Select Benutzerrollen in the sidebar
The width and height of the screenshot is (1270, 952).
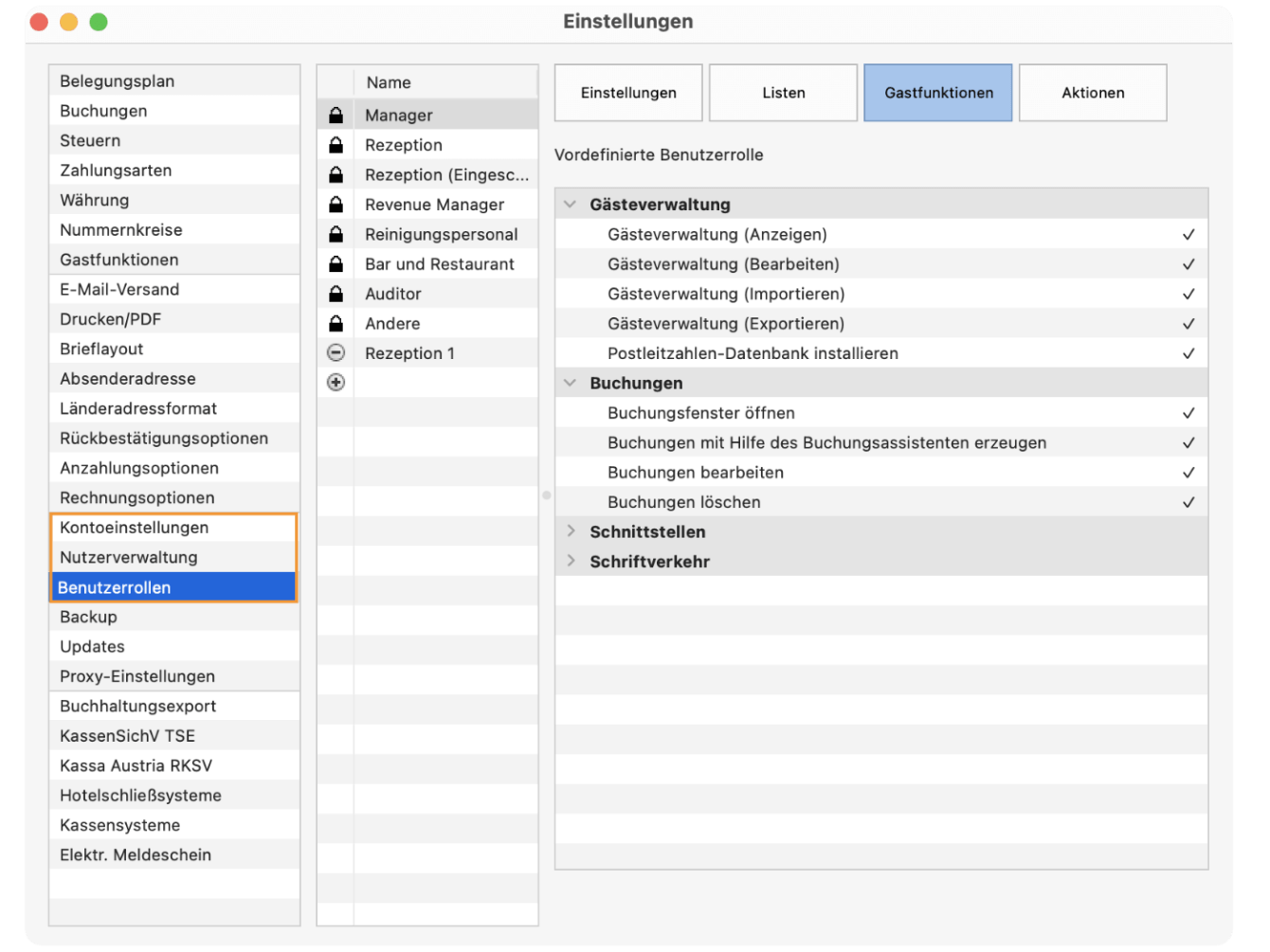pos(174,587)
